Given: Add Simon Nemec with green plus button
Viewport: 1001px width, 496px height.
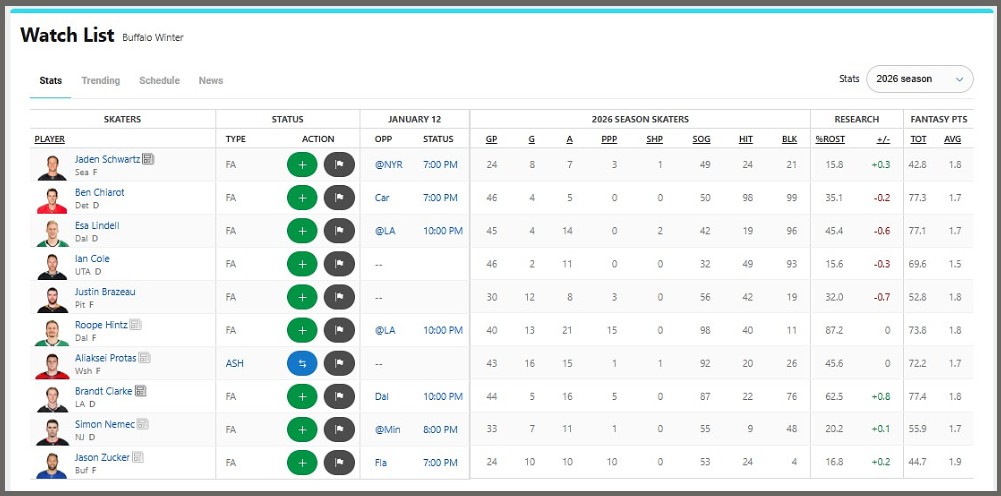Looking at the screenshot, I should [302, 430].
